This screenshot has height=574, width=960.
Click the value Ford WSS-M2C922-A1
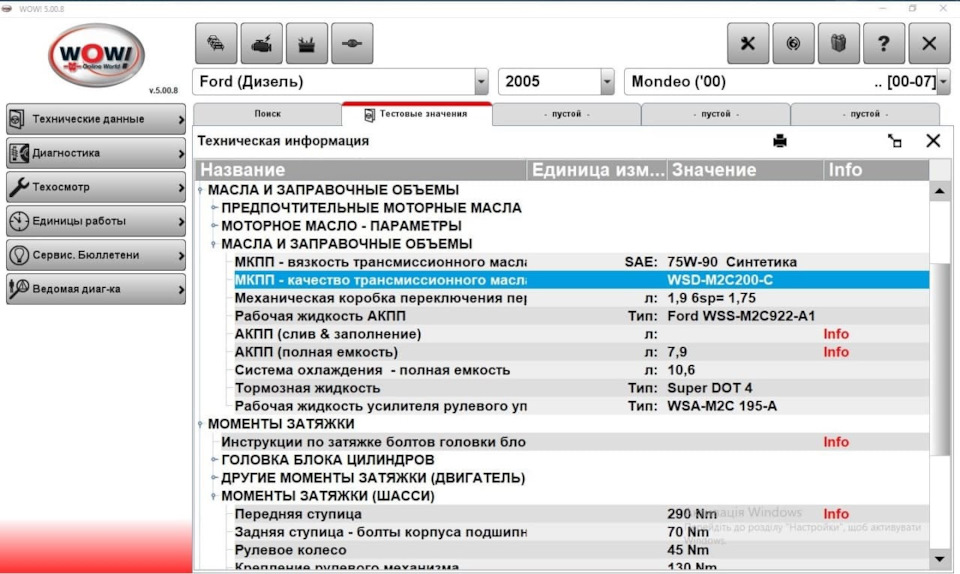(x=741, y=316)
